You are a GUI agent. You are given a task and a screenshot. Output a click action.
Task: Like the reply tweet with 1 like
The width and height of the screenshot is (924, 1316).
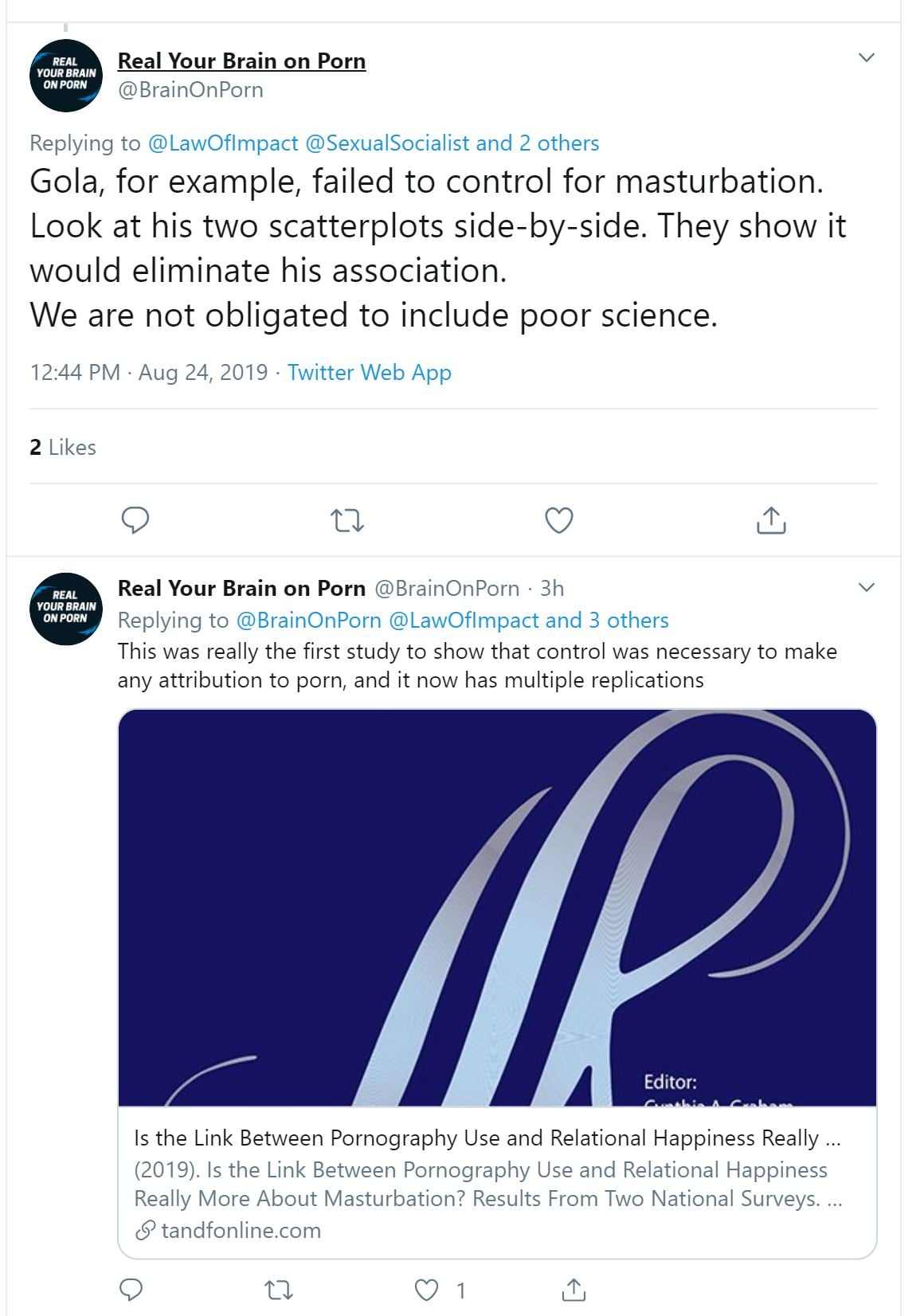[x=428, y=1290]
